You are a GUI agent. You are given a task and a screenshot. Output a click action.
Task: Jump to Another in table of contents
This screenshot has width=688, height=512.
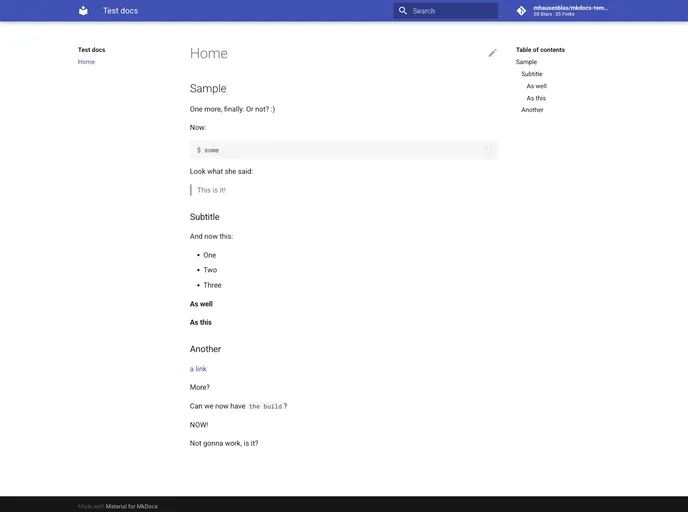point(532,110)
